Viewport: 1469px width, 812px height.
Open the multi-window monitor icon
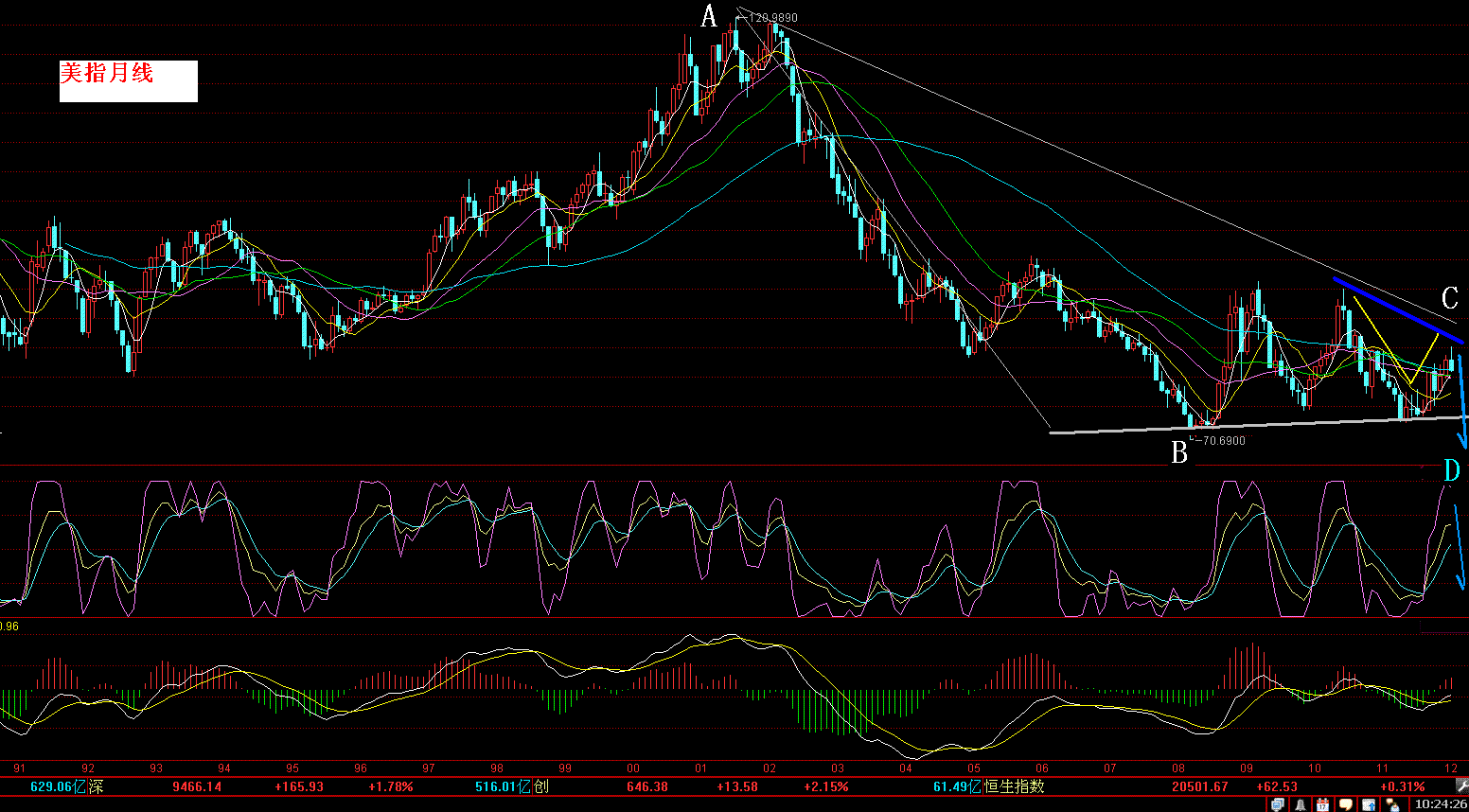click(1278, 804)
